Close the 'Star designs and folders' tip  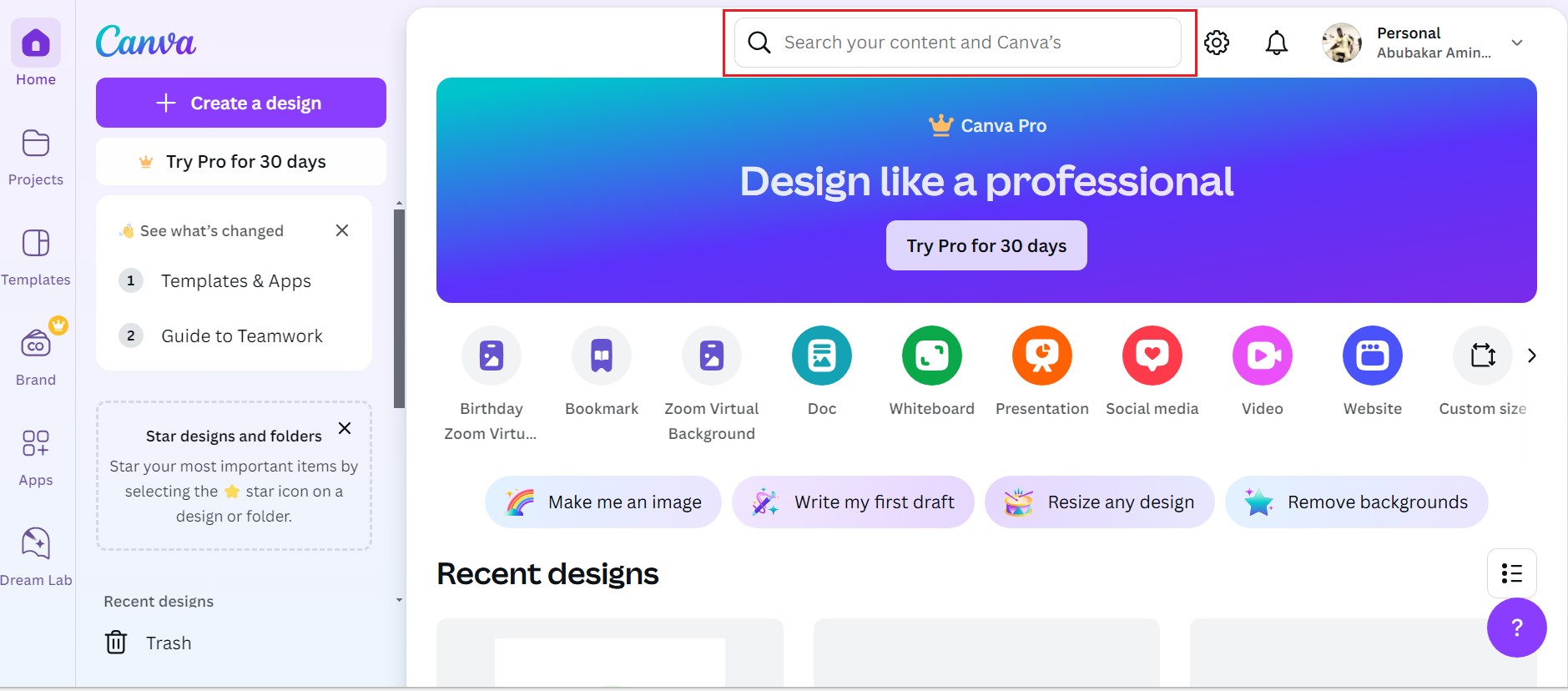coord(345,428)
